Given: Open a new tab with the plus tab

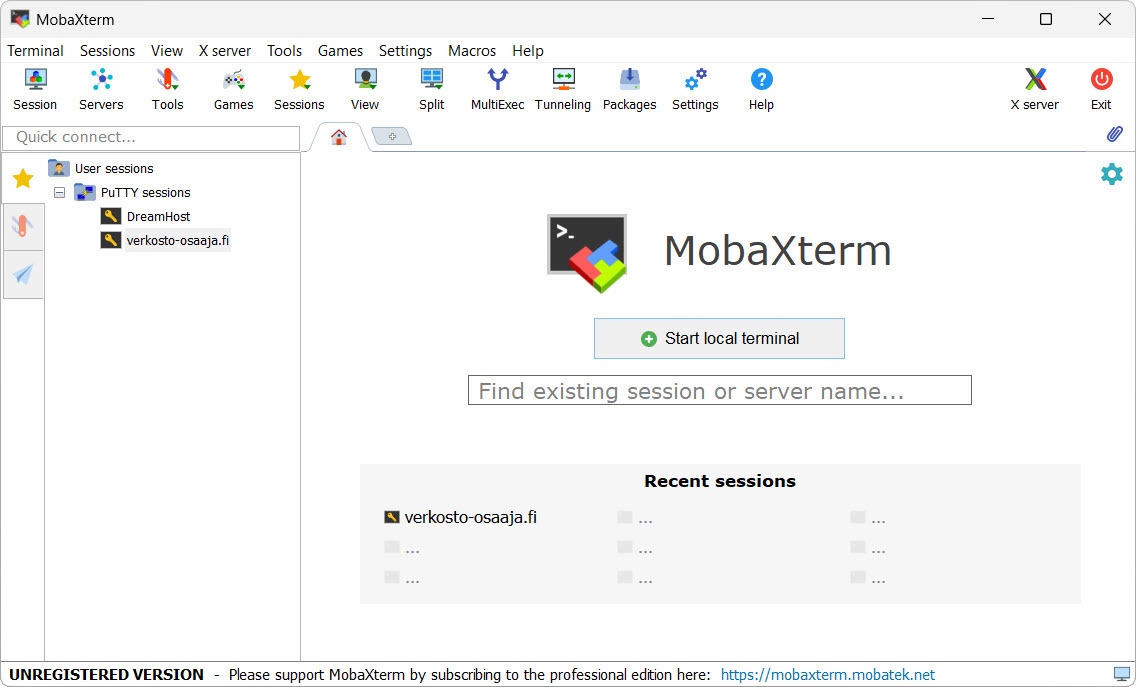Looking at the screenshot, I should click(391, 135).
